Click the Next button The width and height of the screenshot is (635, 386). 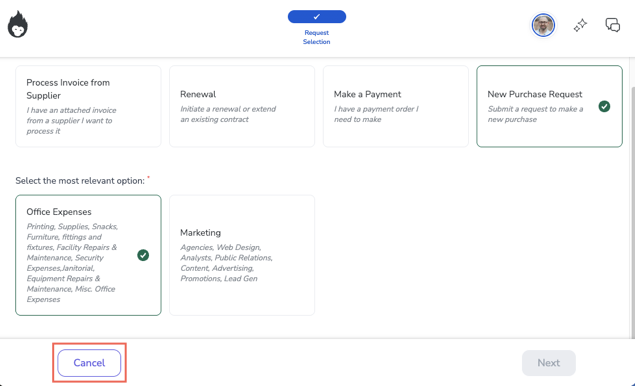pos(548,363)
